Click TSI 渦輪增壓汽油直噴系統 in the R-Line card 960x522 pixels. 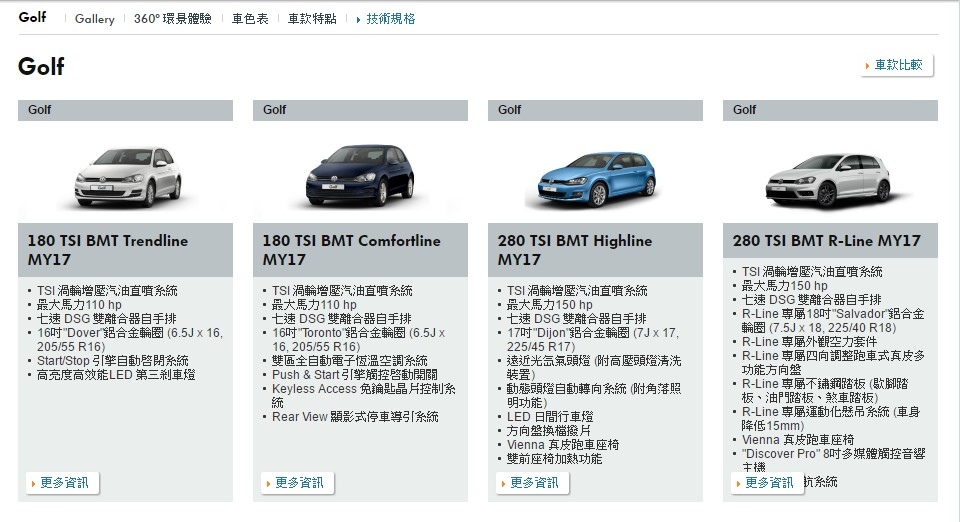coord(812,272)
